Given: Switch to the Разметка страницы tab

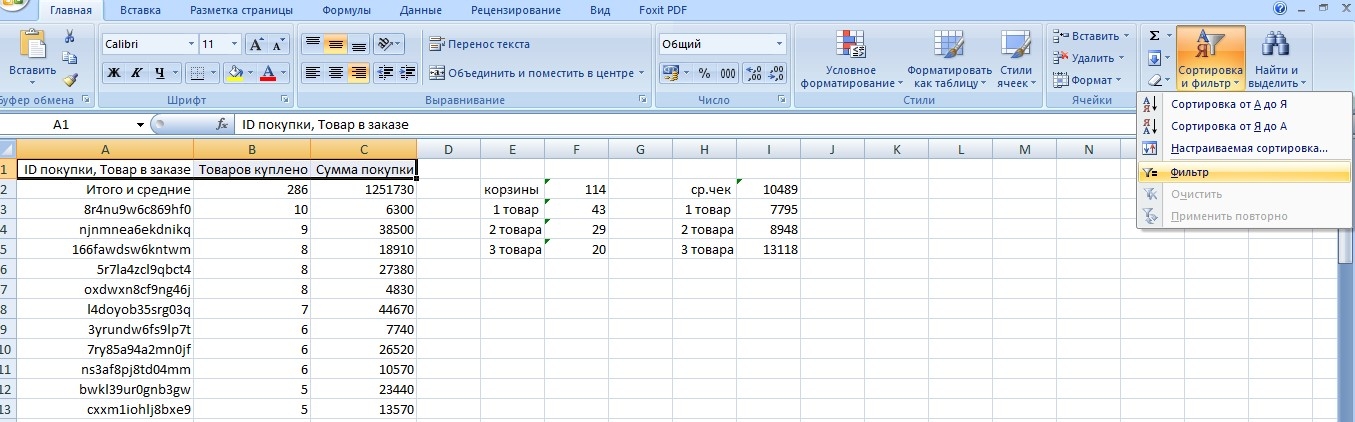Looking at the screenshot, I should (x=242, y=10).
